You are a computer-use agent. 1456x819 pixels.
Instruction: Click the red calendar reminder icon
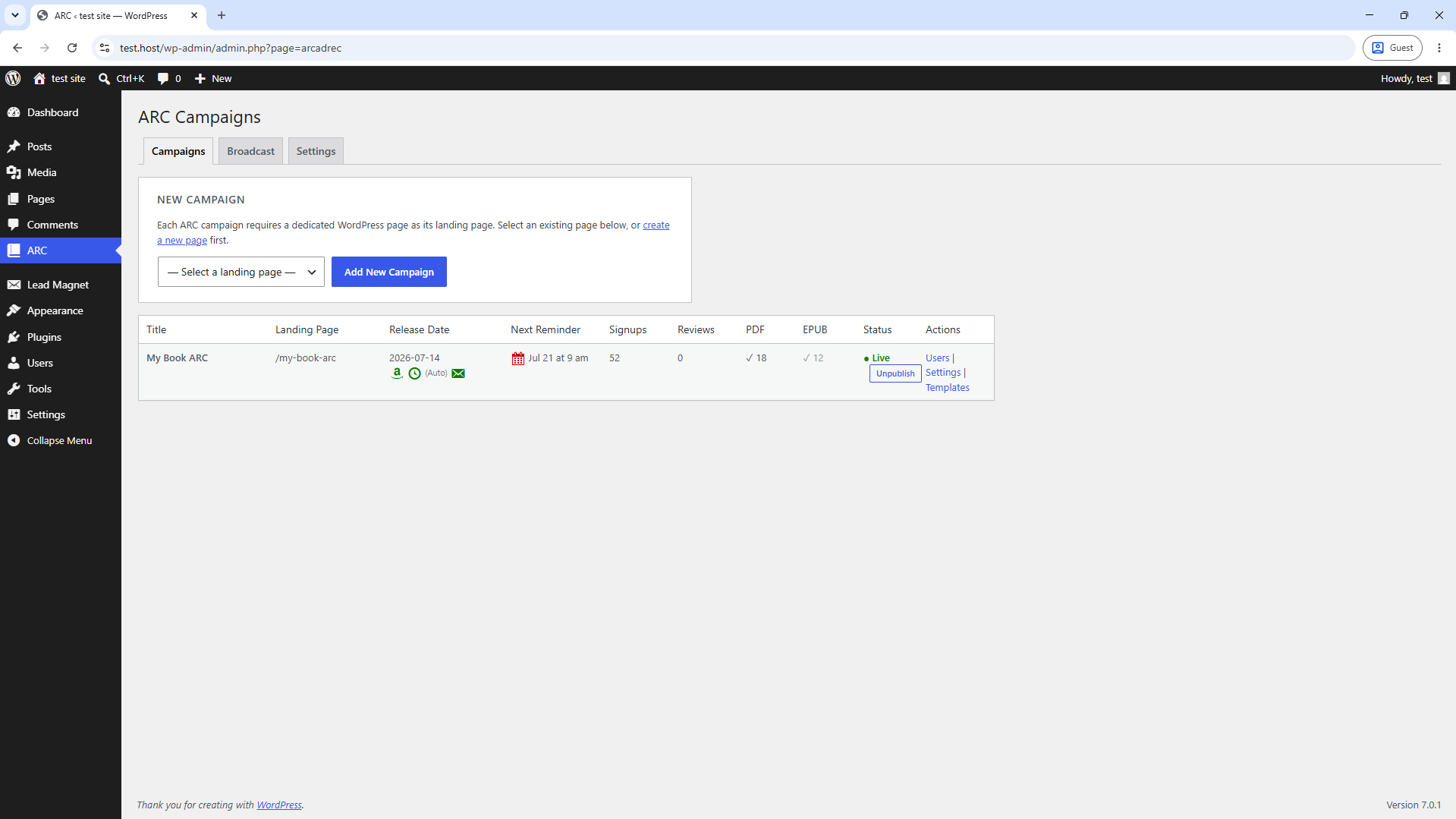point(518,358)
